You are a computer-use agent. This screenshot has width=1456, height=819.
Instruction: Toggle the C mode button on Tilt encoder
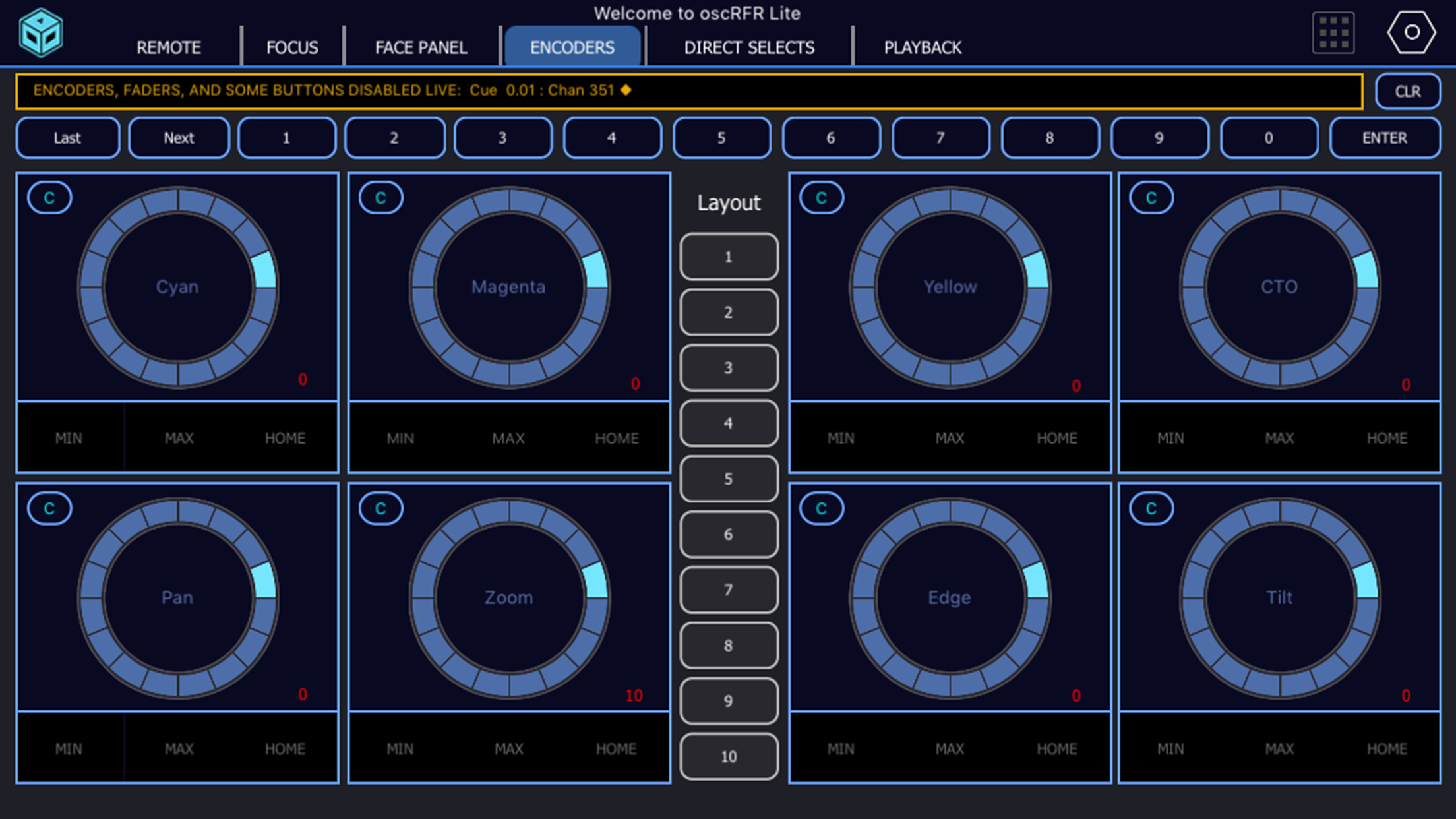pyautogui.click(x=1151, y=508)
